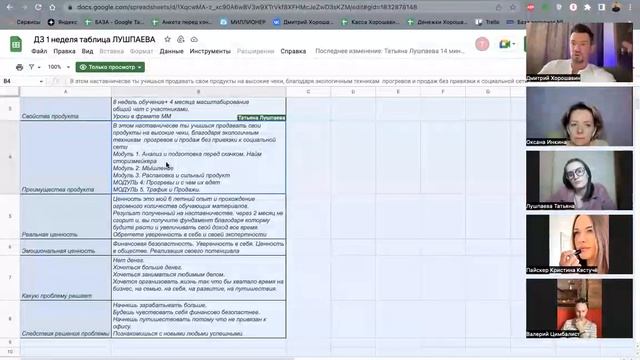
Task: Click the document title ДЗ 1 неделя таблица ЛУШПАЕВА
Action: click(x=94, y=39)
